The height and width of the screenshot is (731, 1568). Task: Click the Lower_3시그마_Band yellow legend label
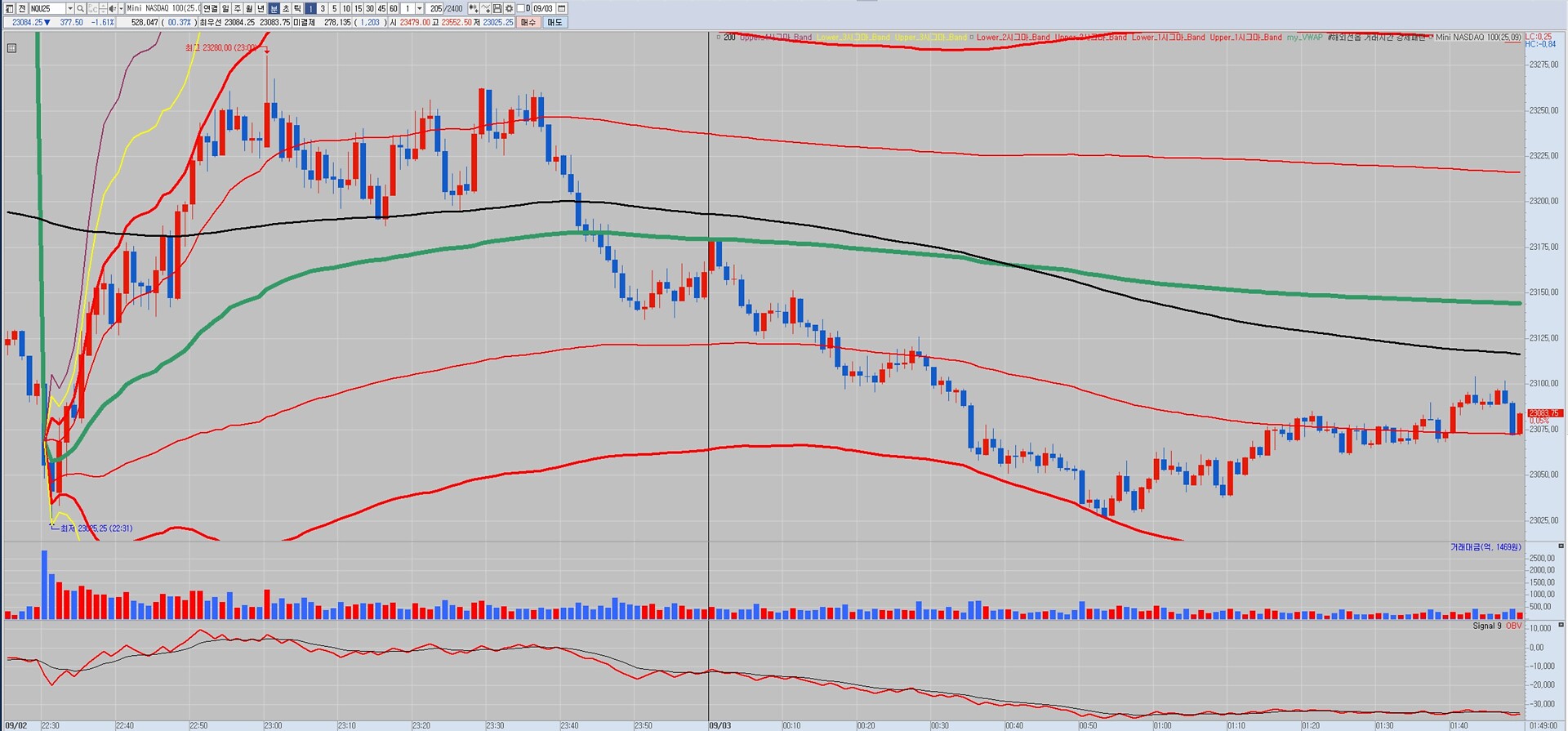[x=853, y=38]
